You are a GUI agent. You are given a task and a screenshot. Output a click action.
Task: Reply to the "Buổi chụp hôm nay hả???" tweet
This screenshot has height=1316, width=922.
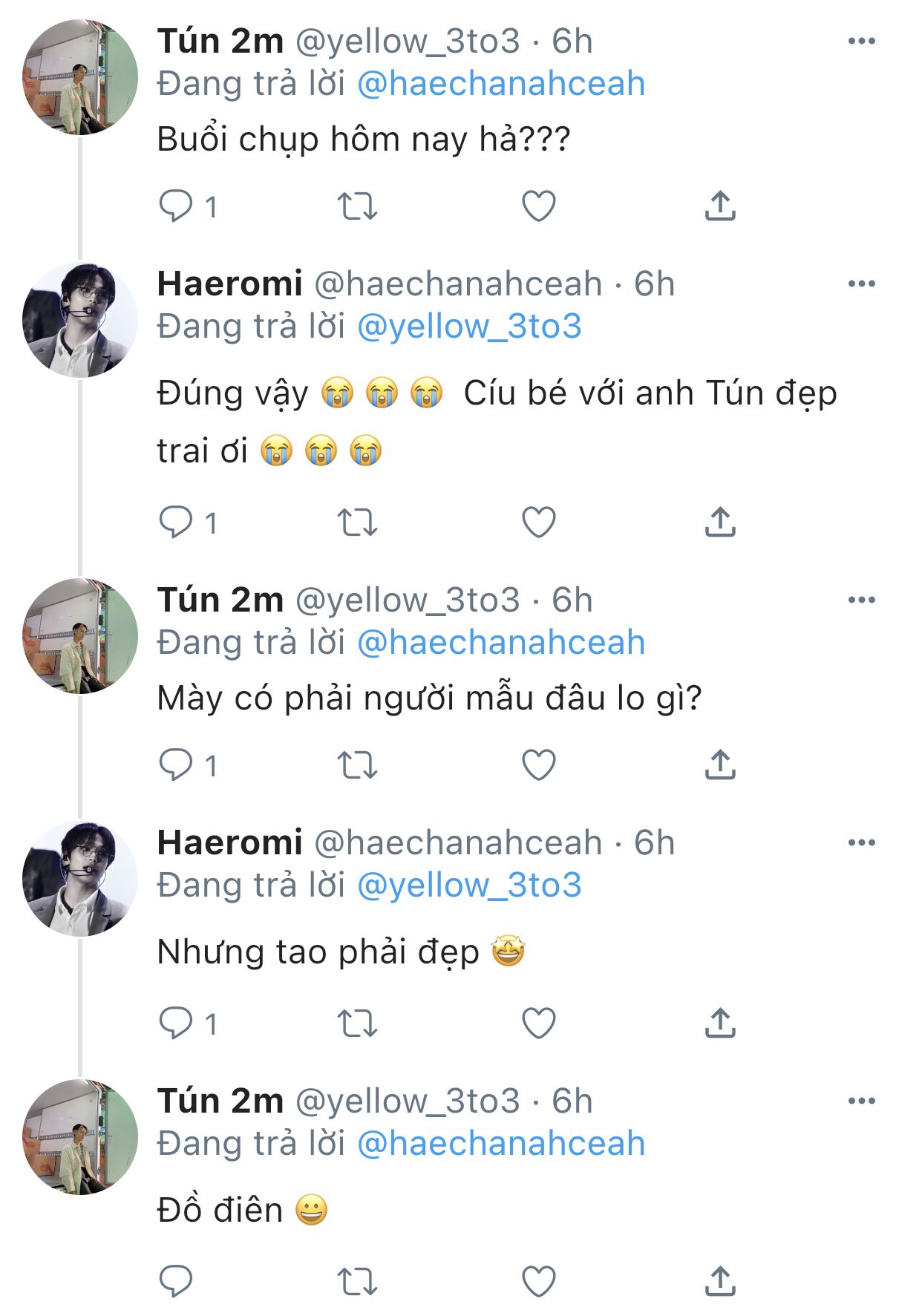pyautogui.click(x=176, y=206)
